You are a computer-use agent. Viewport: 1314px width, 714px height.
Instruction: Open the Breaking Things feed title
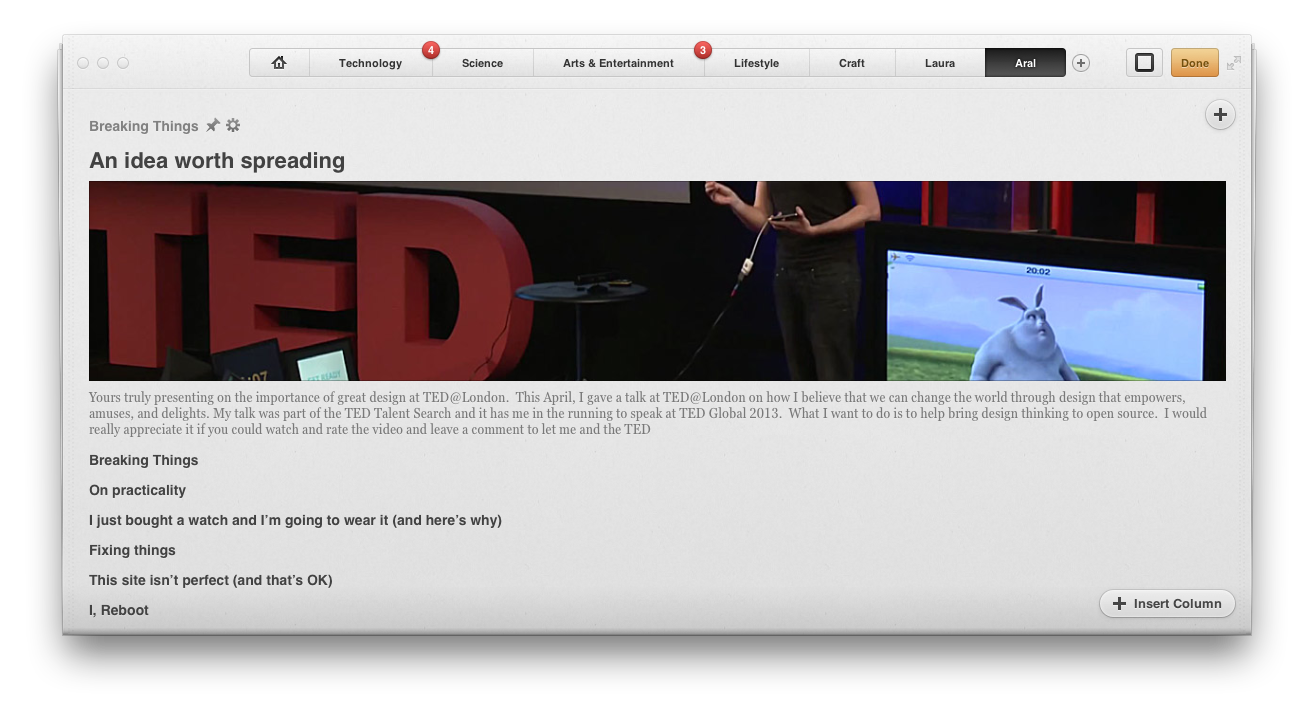(144, 126)
